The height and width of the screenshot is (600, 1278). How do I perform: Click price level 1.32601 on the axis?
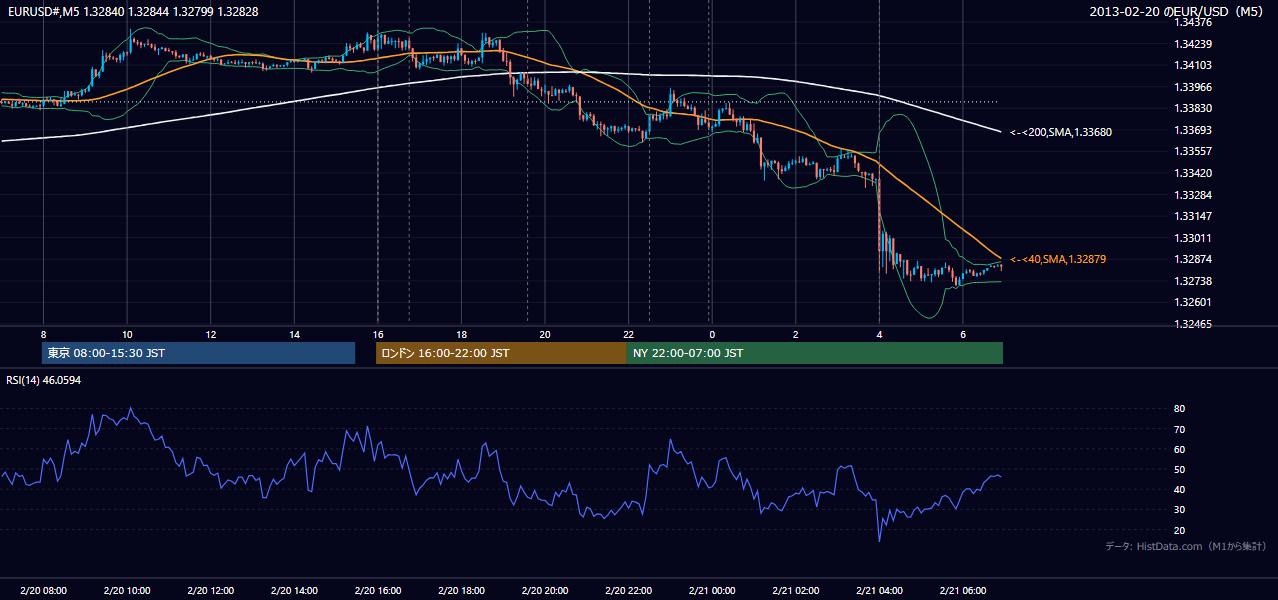pyautogui.click(x=1193, y=302)
